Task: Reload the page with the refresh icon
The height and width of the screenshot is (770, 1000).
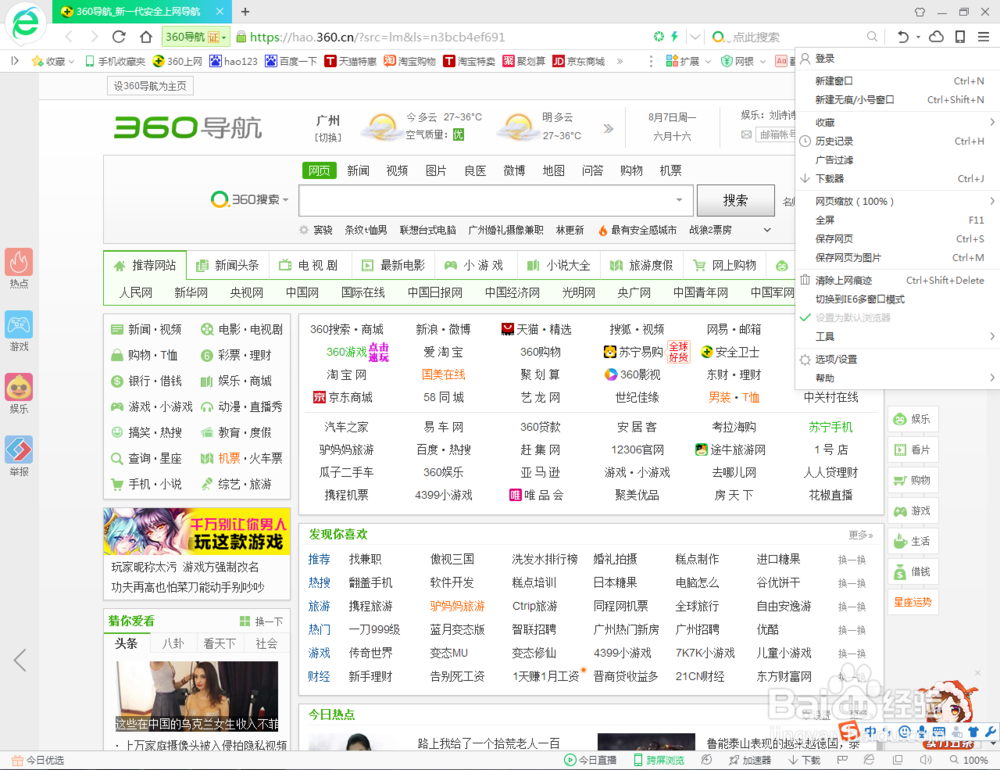Action: pyautogui.click(x=119, y=36)
